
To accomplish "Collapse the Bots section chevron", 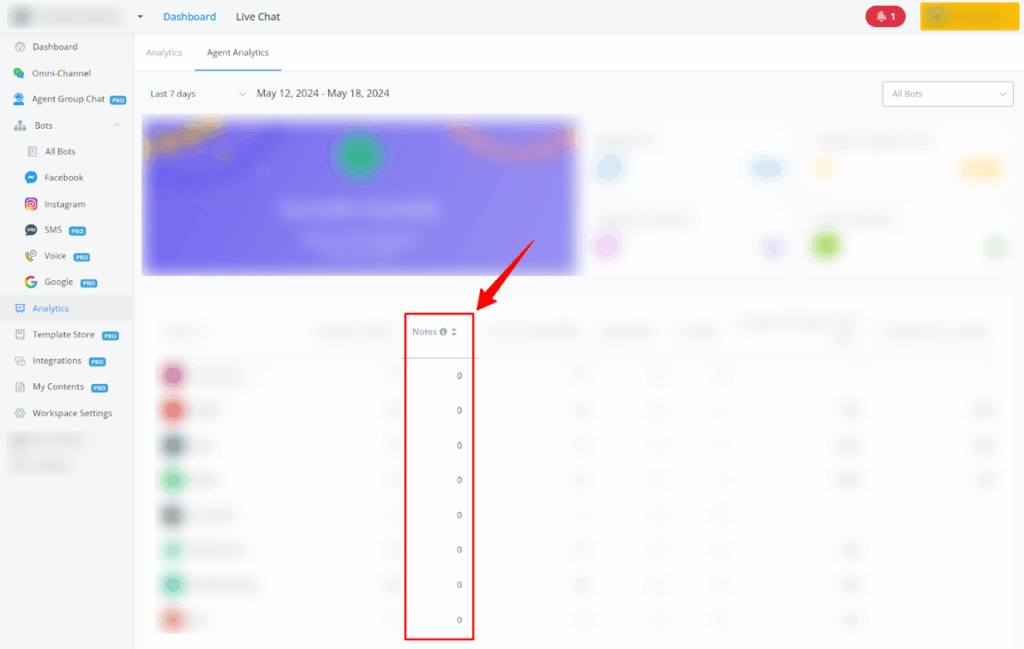I will pyautogui.click(x=117, y=125).
